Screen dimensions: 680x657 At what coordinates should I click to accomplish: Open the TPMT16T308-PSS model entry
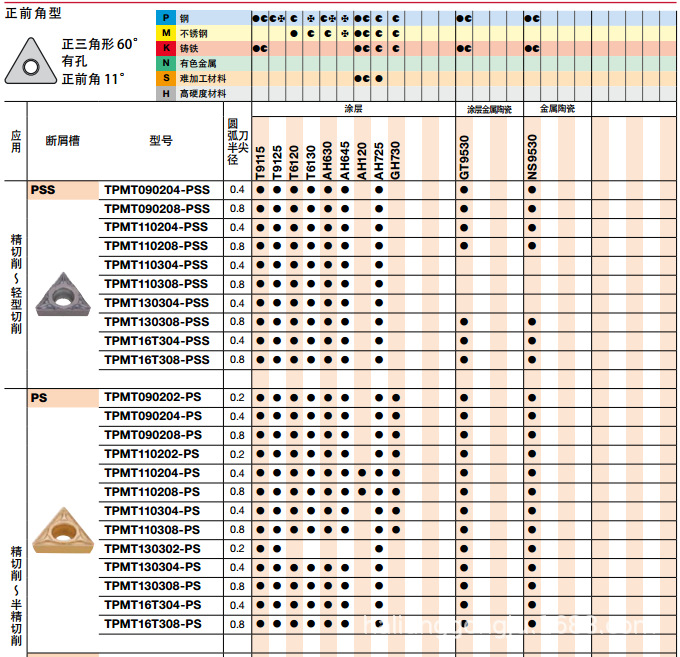(x=157, y=360)
